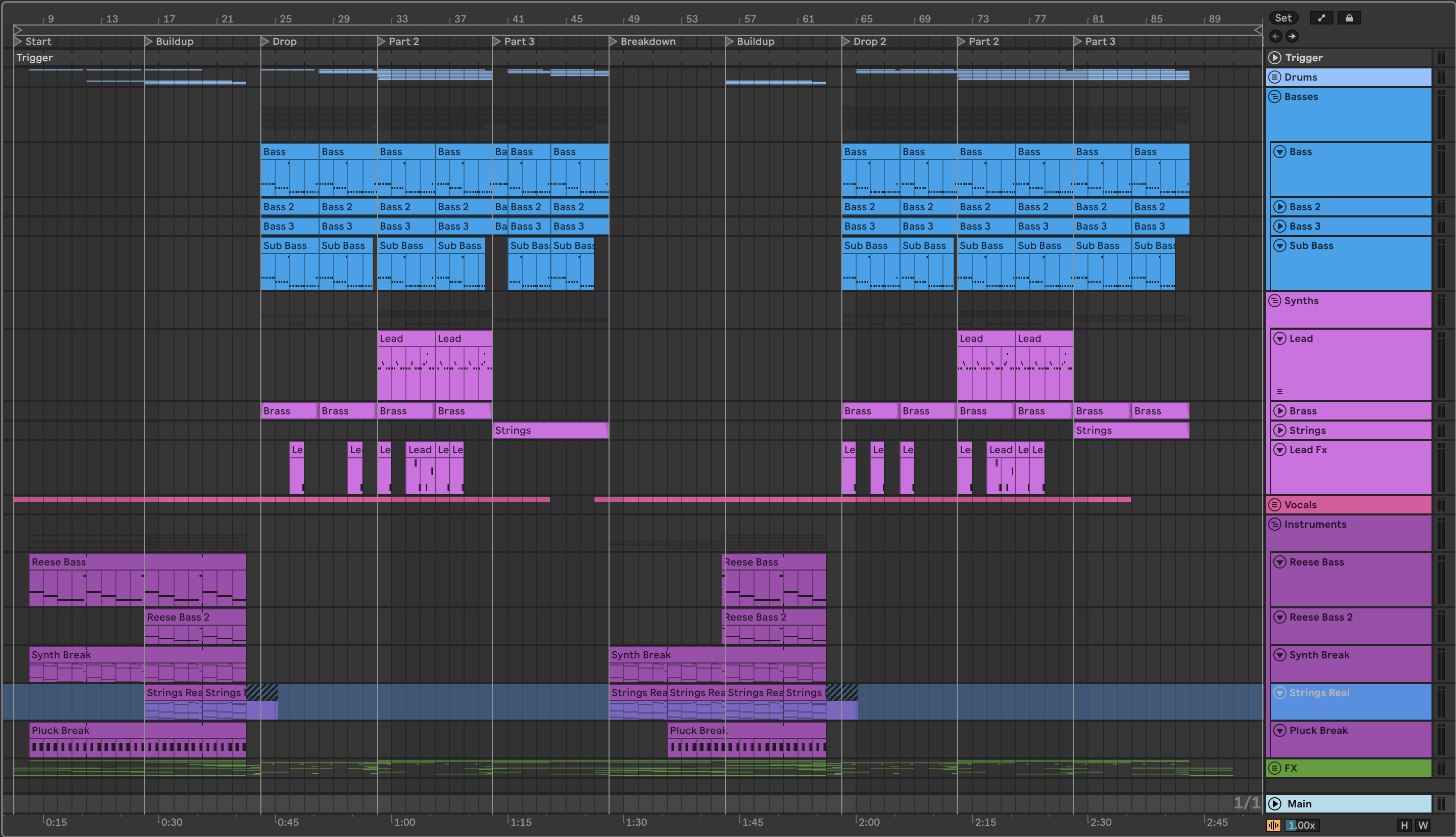1456x837 pixels.
Task: Click the Bass 2 track icon
Action: click(1279, 207)
